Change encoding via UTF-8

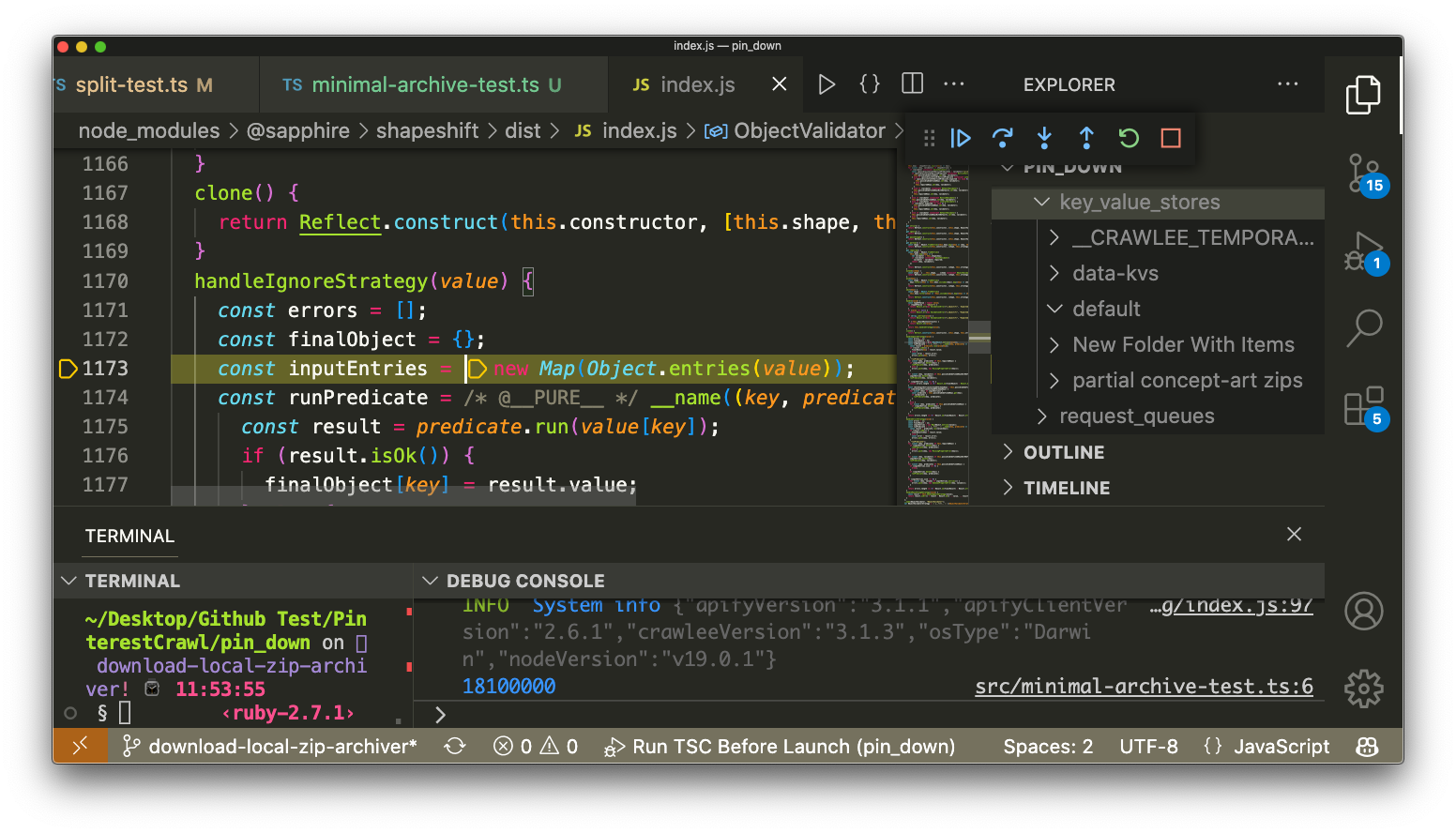pyautogui.click(x=1148, y=746)
